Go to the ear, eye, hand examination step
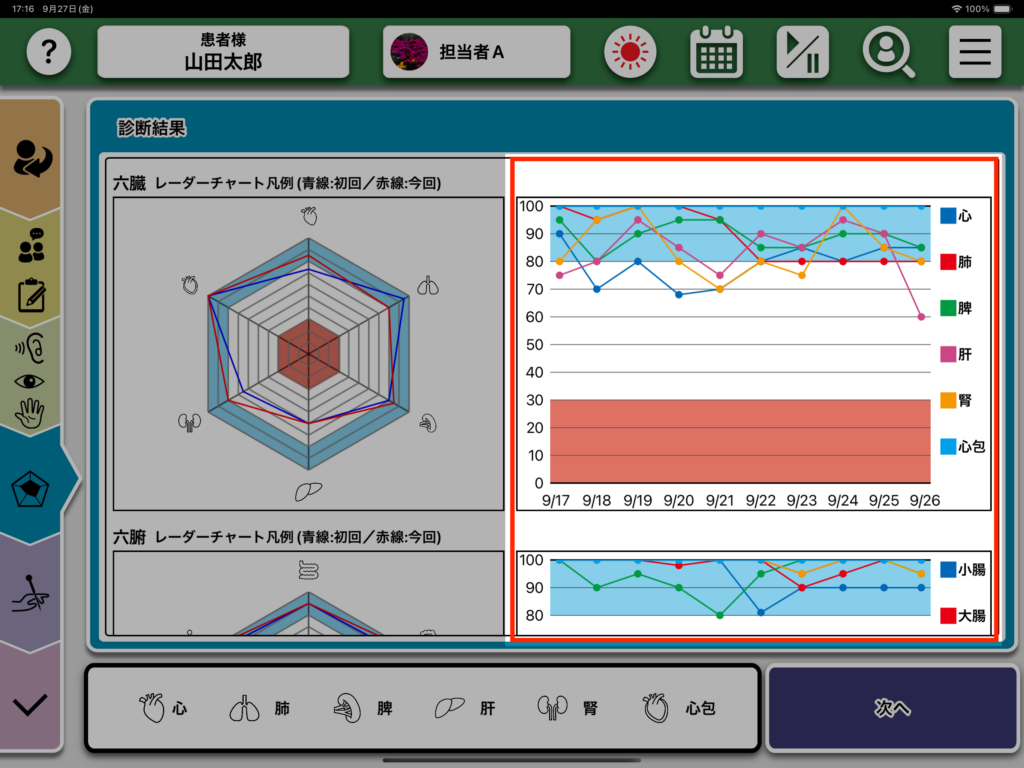1024x768 pixels. (31, 380)
